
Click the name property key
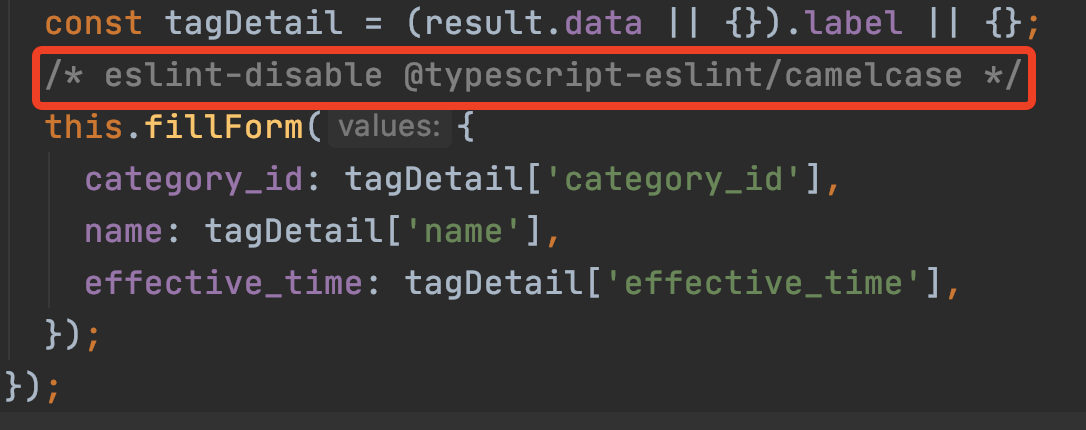tap(123, 231)
